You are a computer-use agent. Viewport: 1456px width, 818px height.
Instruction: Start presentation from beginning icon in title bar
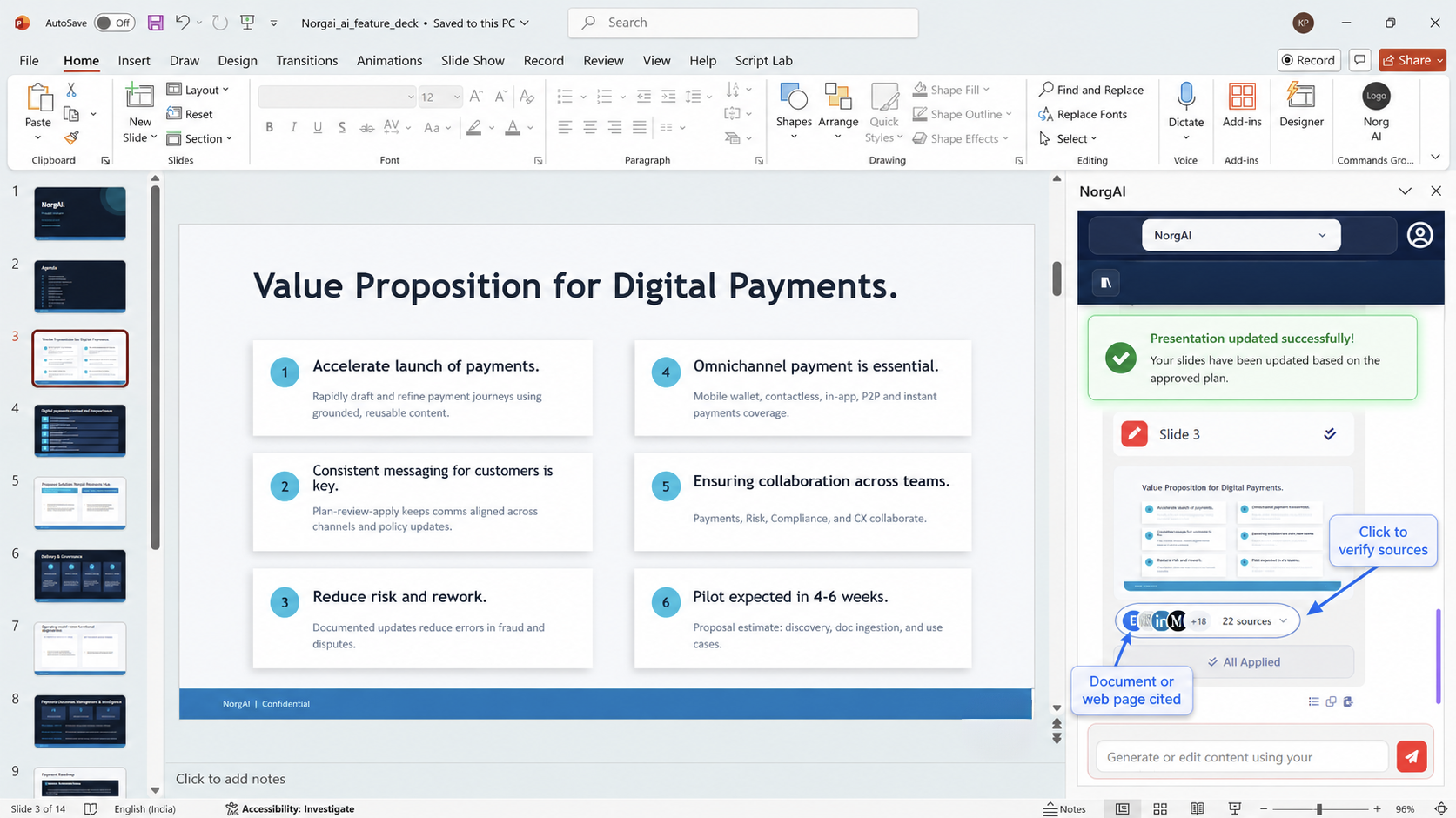(x=247, y=23)
